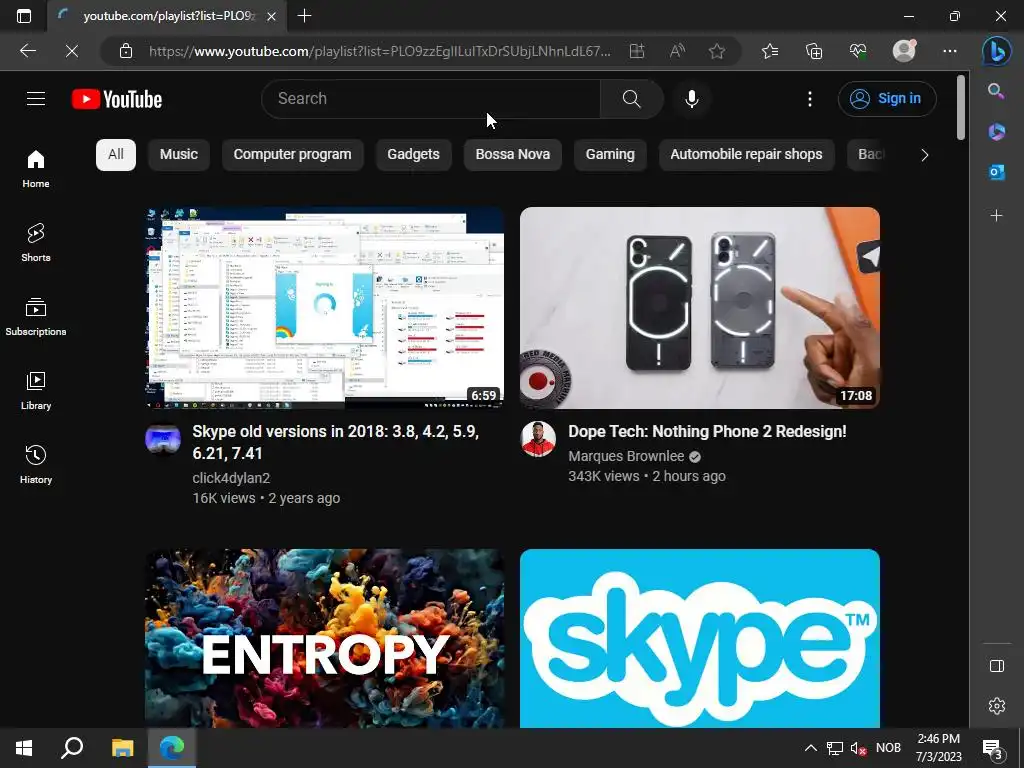Go to Home in sidebar
The width and height of the screenshot is (1024, 768).
click(x=36, y=169)
